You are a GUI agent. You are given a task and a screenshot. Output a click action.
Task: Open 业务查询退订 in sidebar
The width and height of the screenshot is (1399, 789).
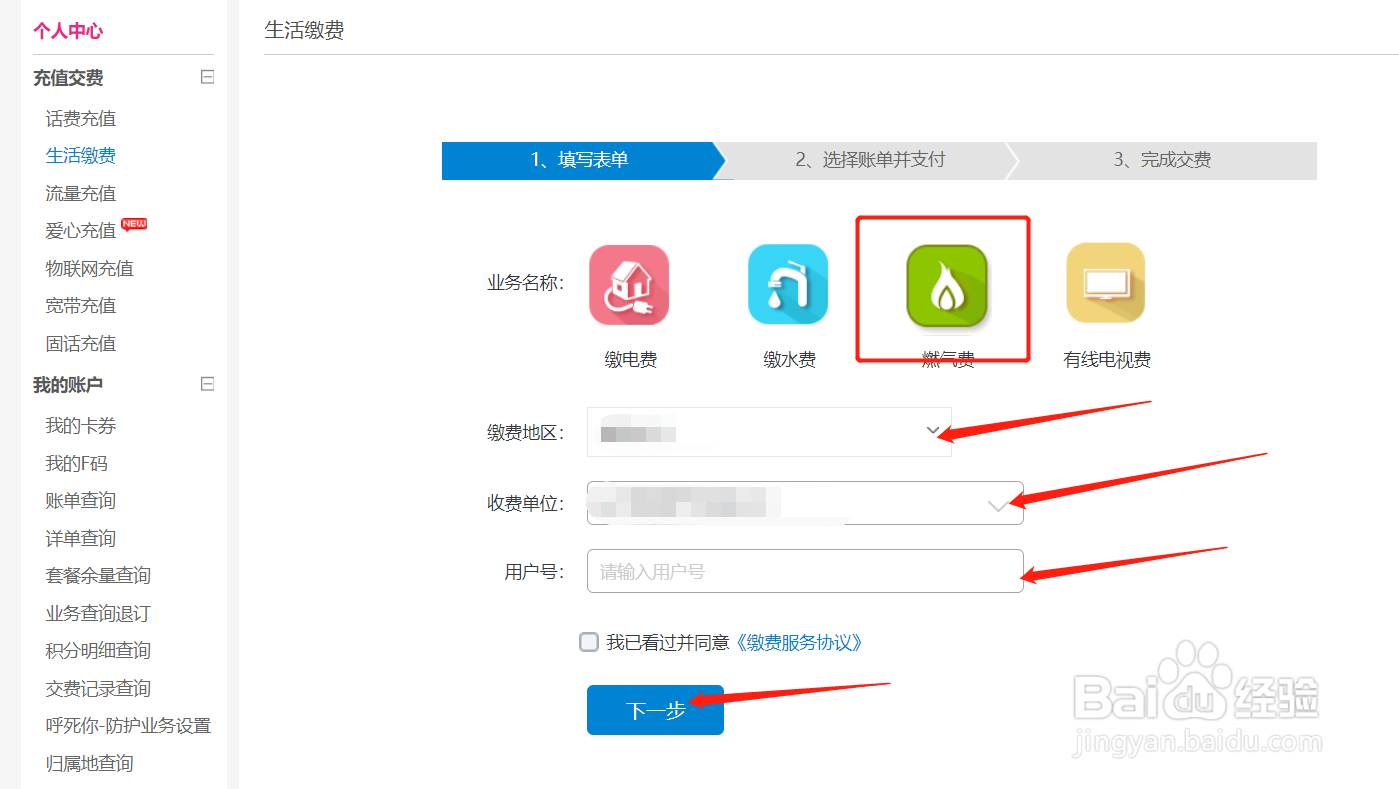click(x=98, y=613)
